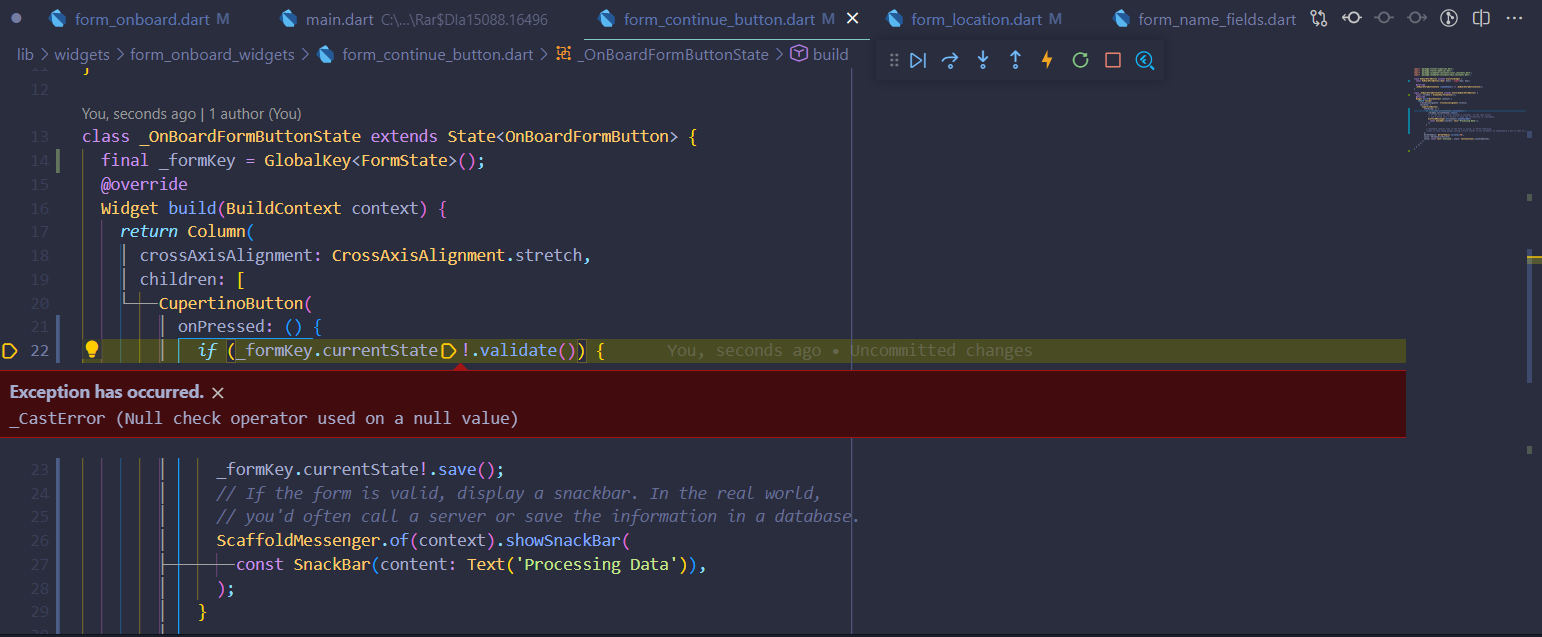Show code actions lightbulb on line 22
1542x637 pixels.
coord(92,349)
